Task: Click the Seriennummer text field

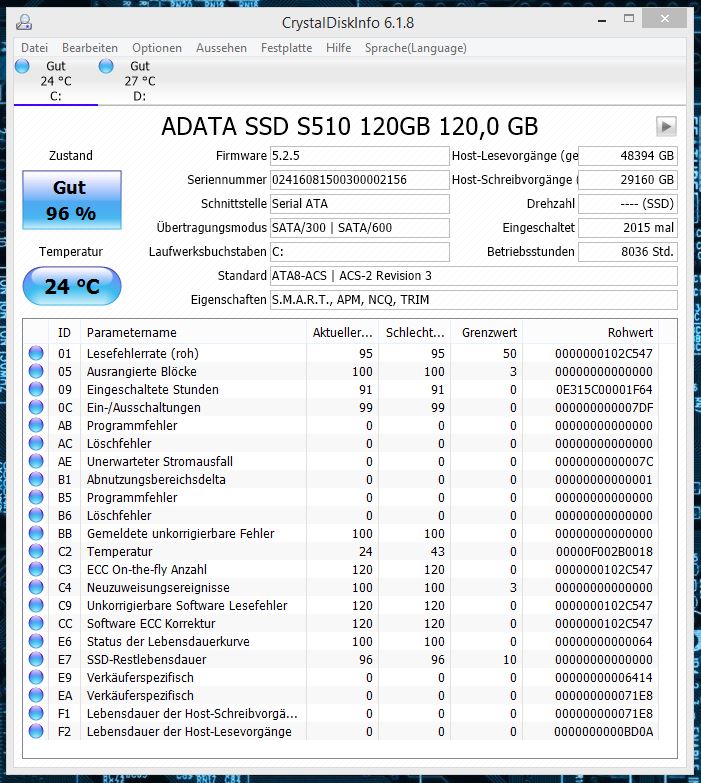Action: click(359, 180)
